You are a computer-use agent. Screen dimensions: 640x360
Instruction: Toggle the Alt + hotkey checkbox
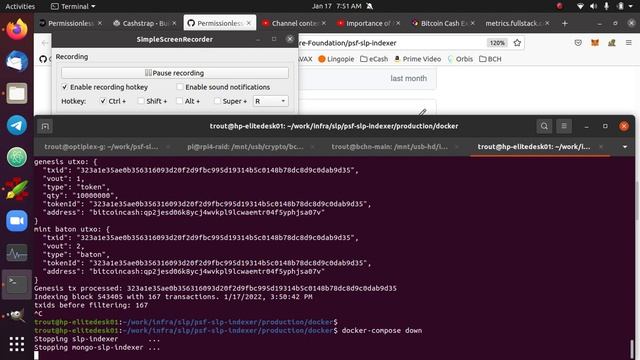179,101
